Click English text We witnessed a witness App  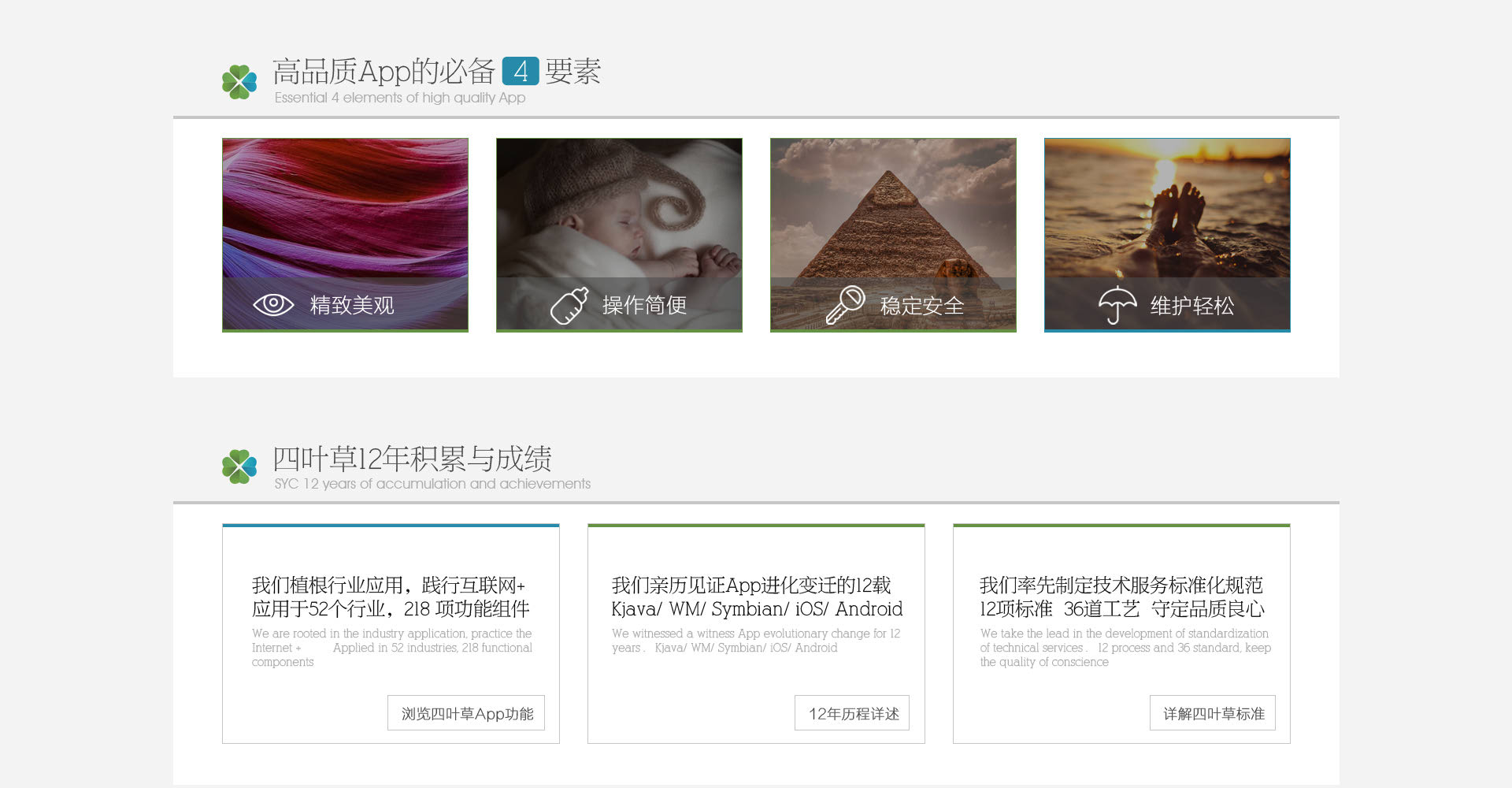[756, 641]
